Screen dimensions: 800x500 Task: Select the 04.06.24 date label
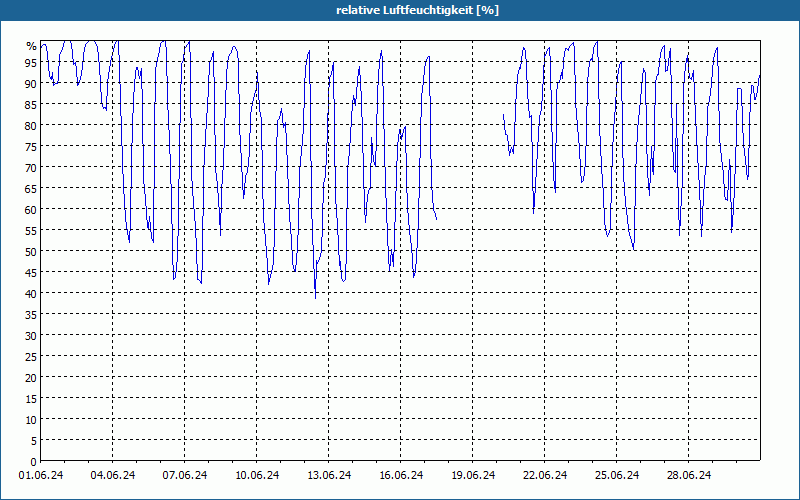click(x=113, y=475)
